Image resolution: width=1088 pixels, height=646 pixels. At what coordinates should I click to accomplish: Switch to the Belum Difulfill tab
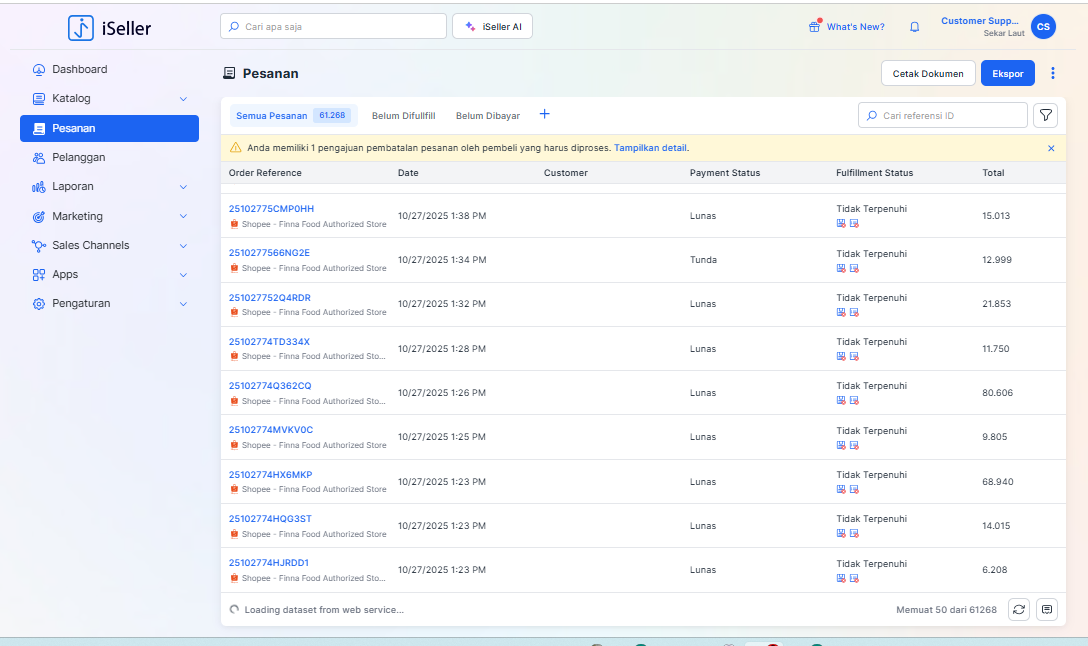point(403,116)
